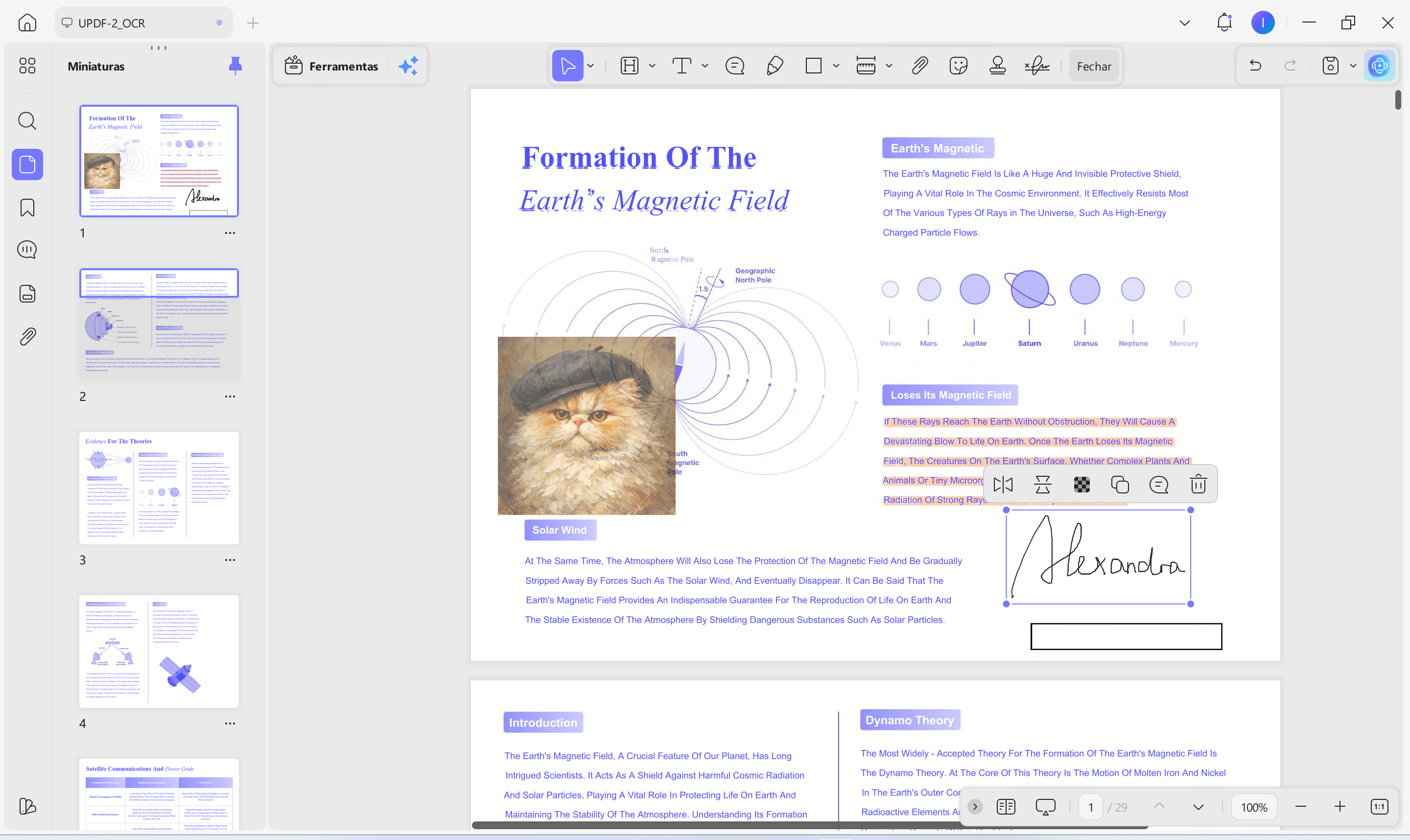Viewport: 1410px width, 840px height.
Task: Open the 100% zoom level box
Action: tap(1254, 807)
